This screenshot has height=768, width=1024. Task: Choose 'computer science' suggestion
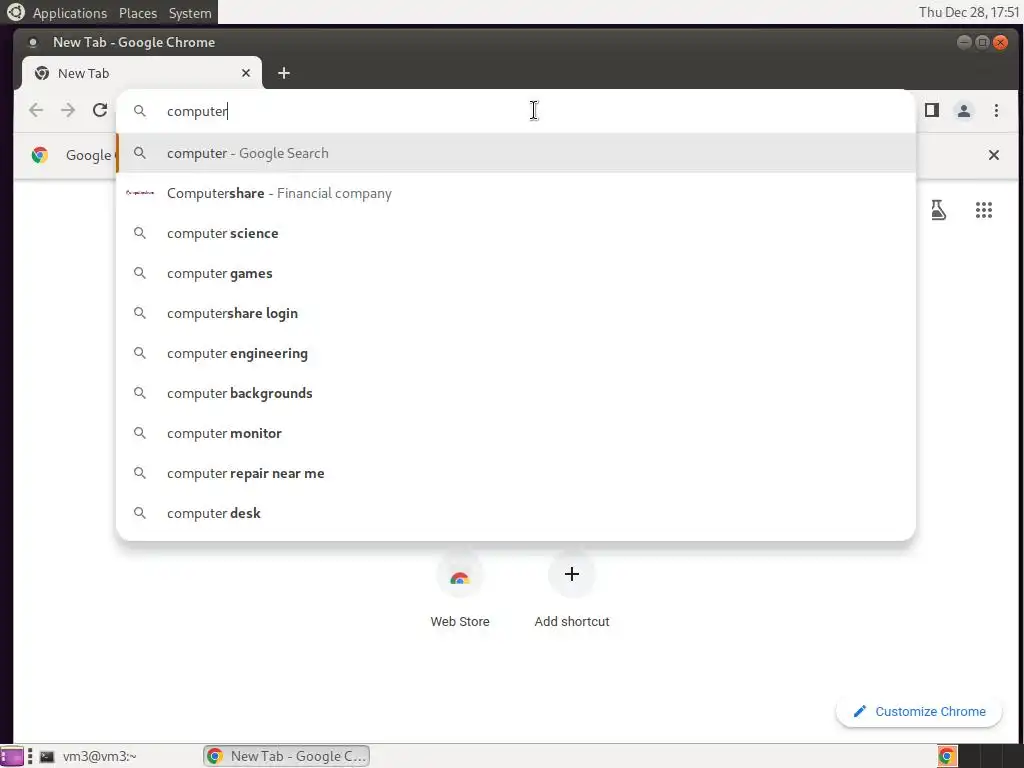pos(516,233)
